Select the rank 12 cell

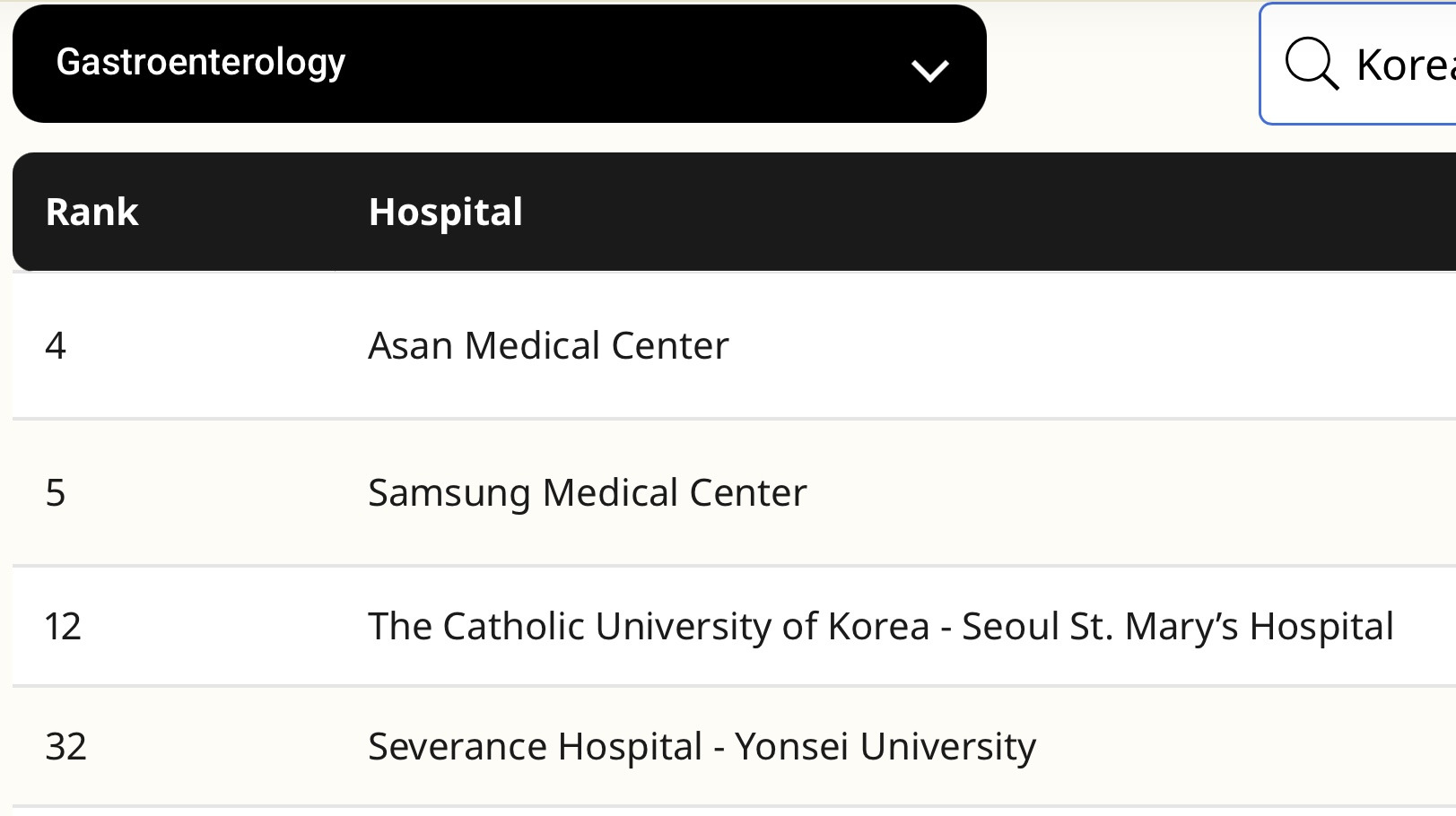tap(63, 626)
